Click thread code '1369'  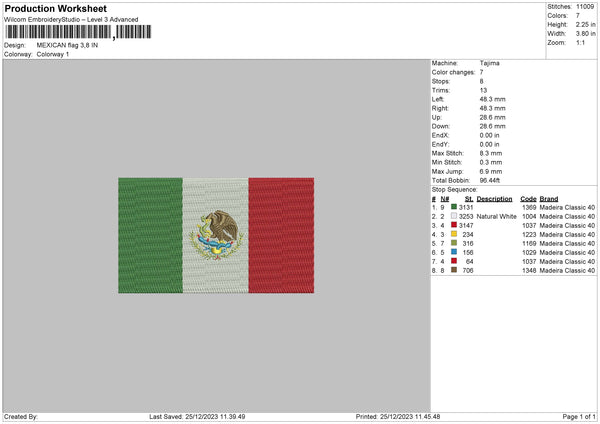[529, 207]
